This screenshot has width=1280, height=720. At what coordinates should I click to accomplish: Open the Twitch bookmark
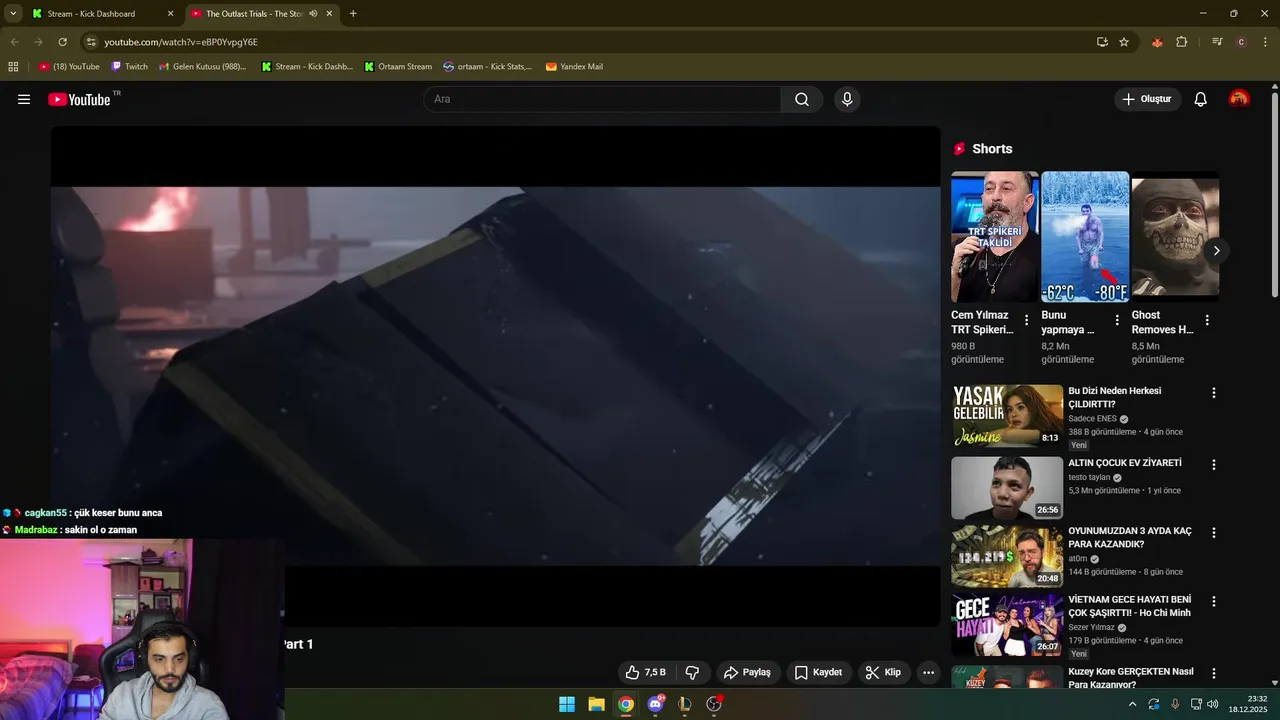coord(129,67)
